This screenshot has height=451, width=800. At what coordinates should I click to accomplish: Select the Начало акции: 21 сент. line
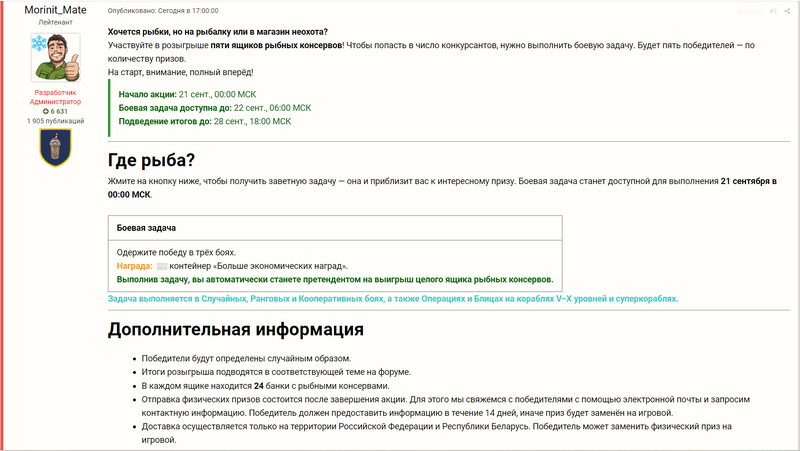(187, 94)
